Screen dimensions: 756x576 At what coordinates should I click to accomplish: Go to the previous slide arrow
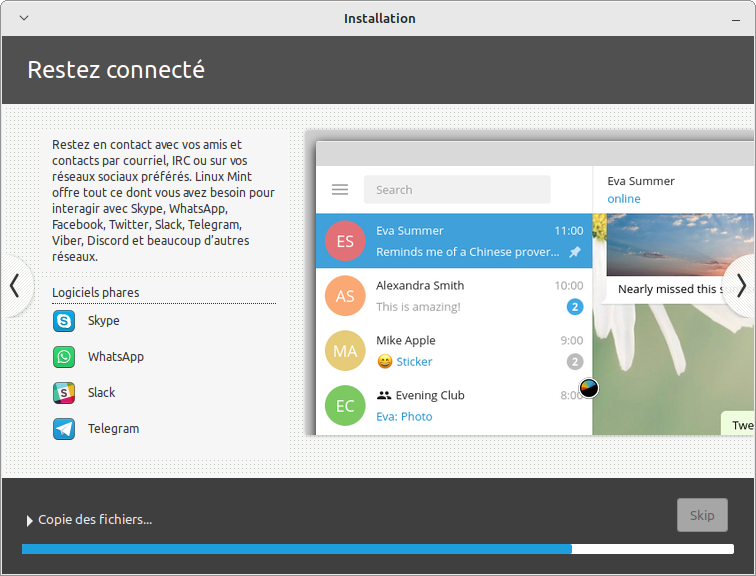(x=14, y=287)
